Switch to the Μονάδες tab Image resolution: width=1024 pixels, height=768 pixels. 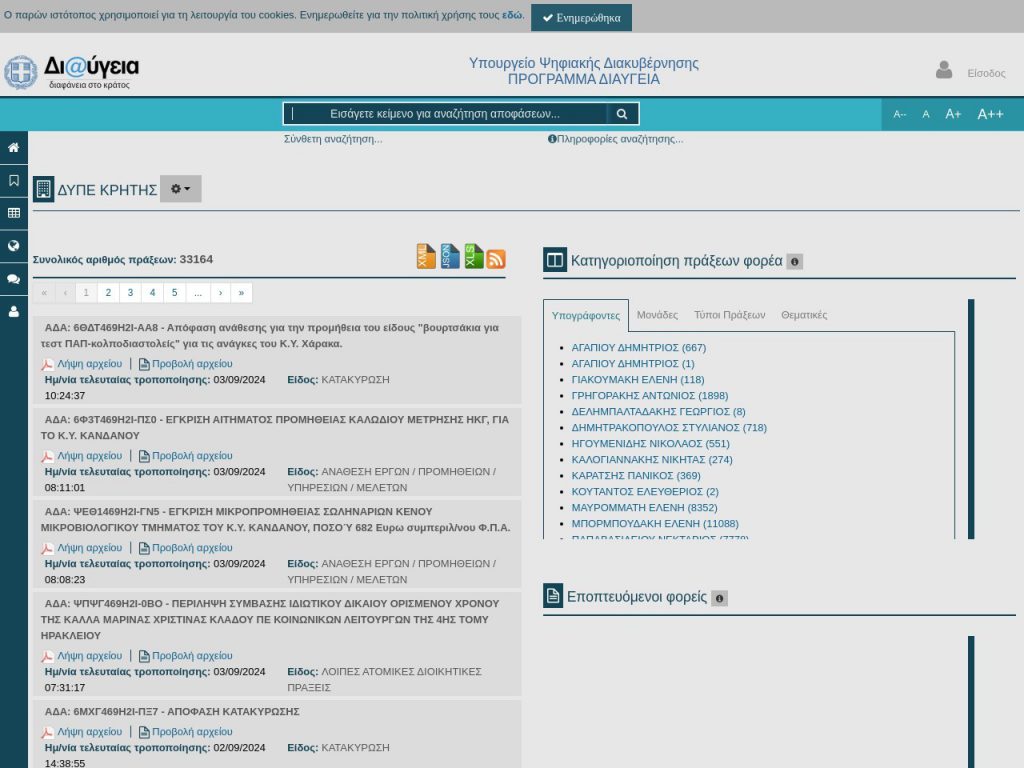[657, 315]
